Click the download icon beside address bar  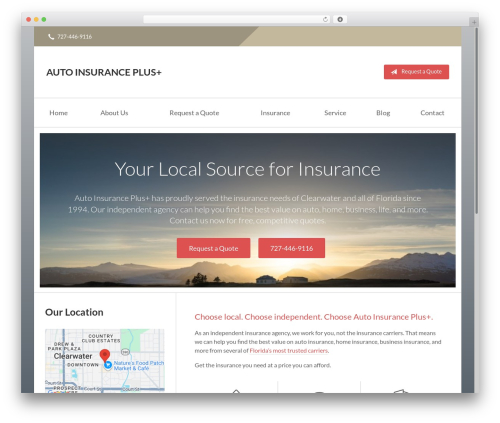click(340, 19)
